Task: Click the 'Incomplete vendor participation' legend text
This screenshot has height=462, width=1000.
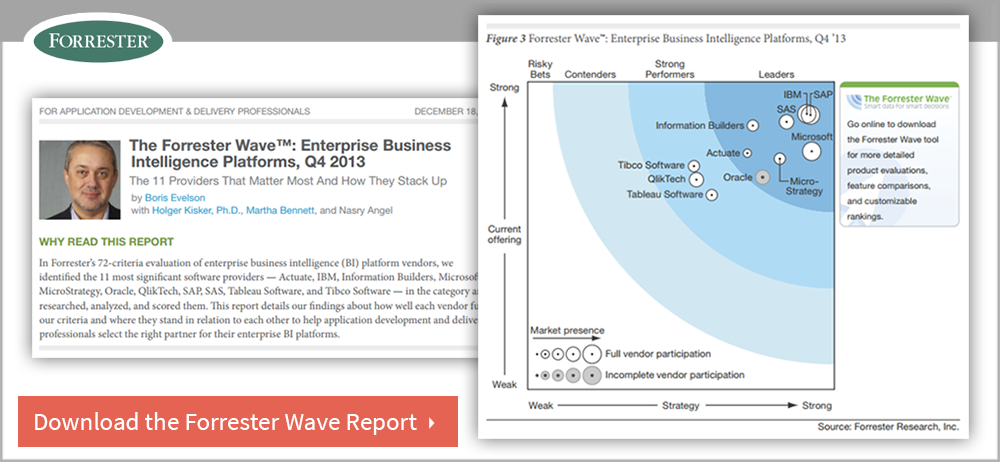Action: pyautogui.click(x=675, y=375)
